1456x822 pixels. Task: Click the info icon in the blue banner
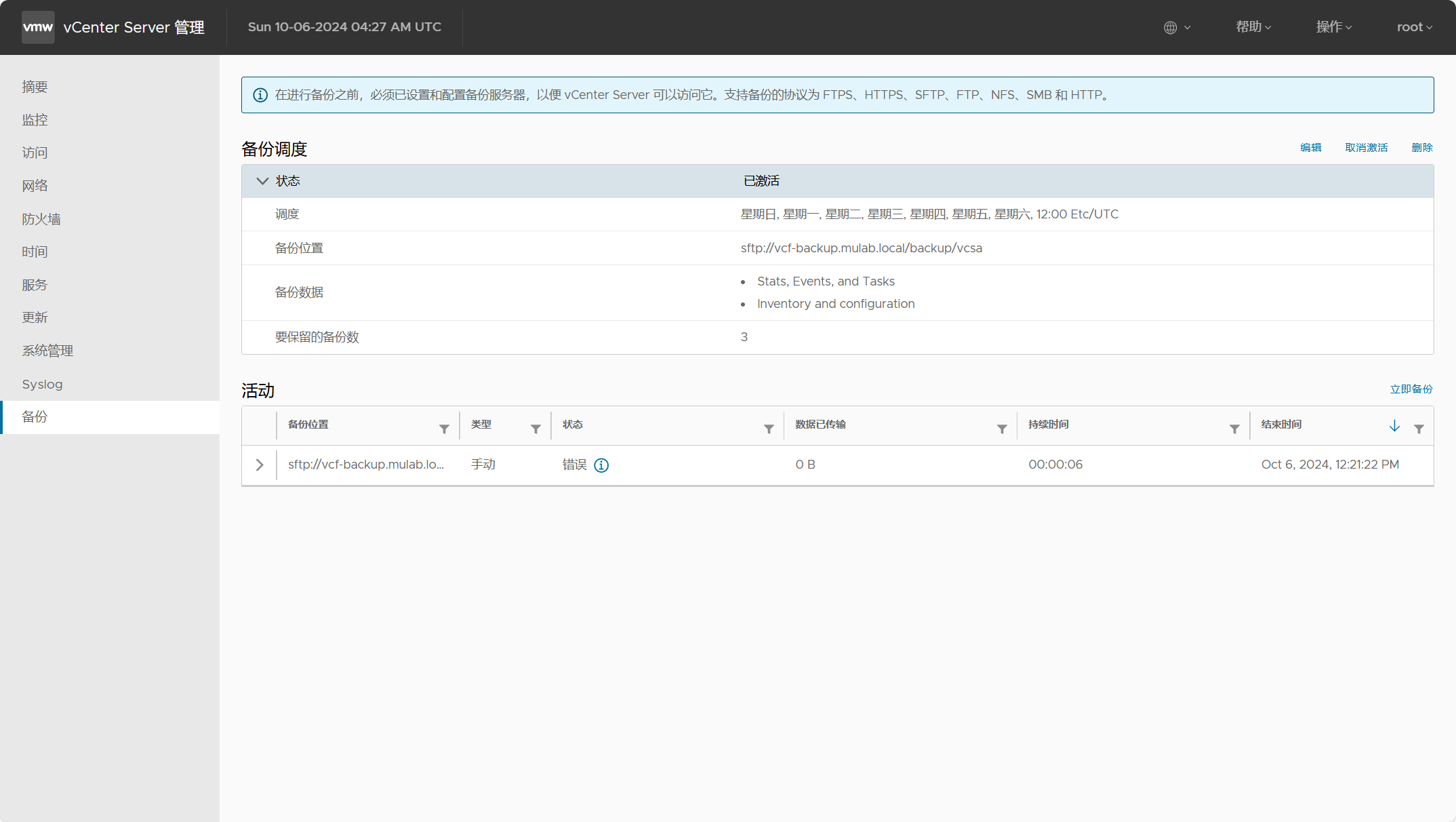pos(260,95)
